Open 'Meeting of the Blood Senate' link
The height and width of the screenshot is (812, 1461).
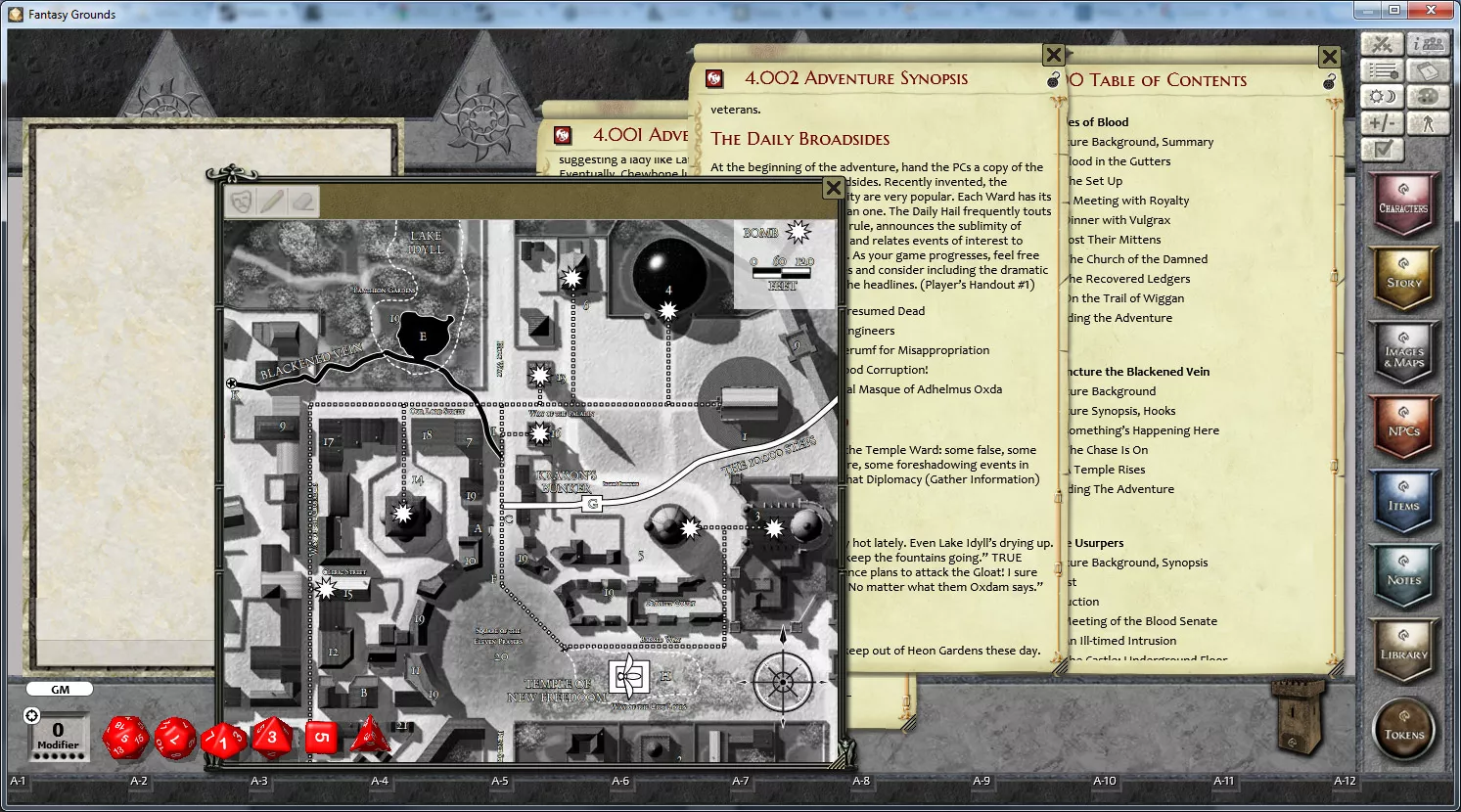[x=1142, y=621]
